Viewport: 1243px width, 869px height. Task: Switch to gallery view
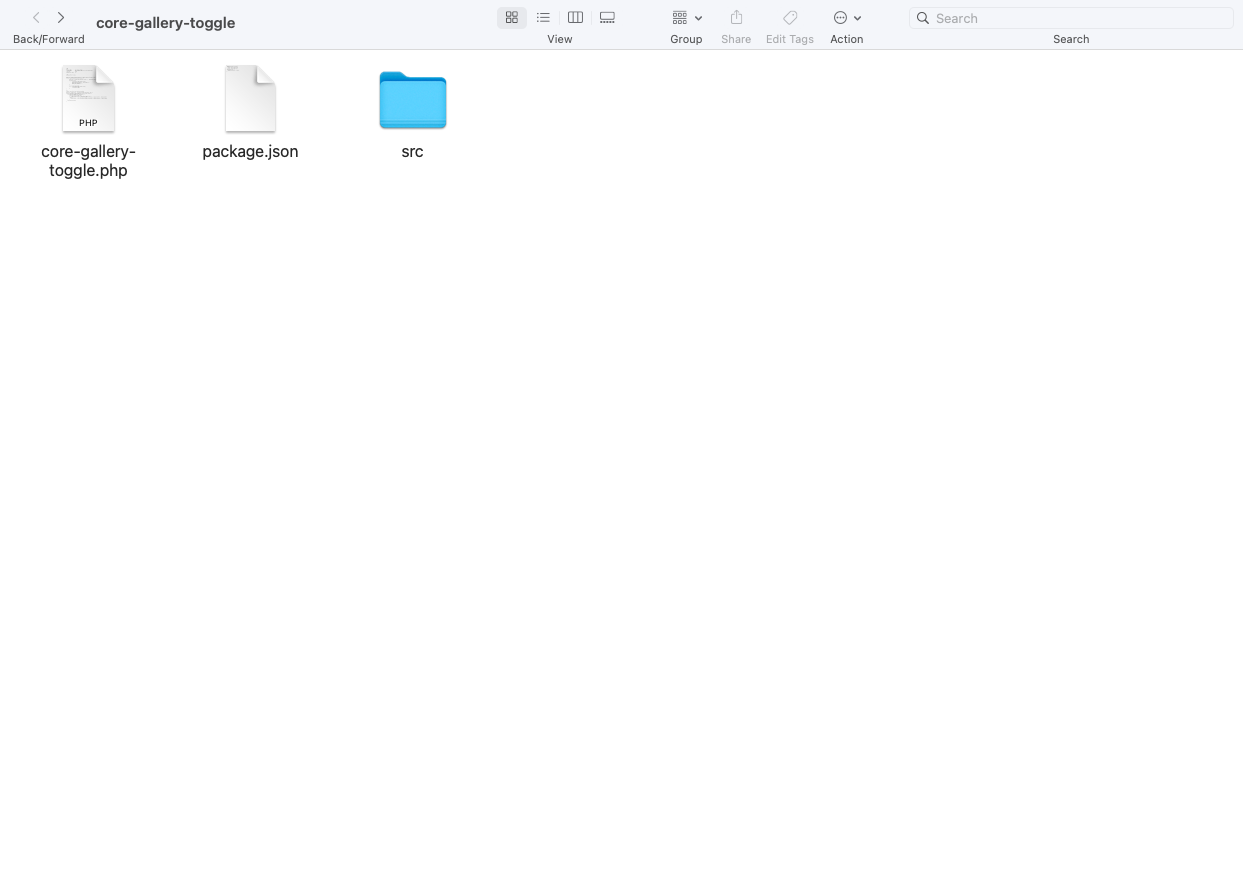click(x=607, y=18)
